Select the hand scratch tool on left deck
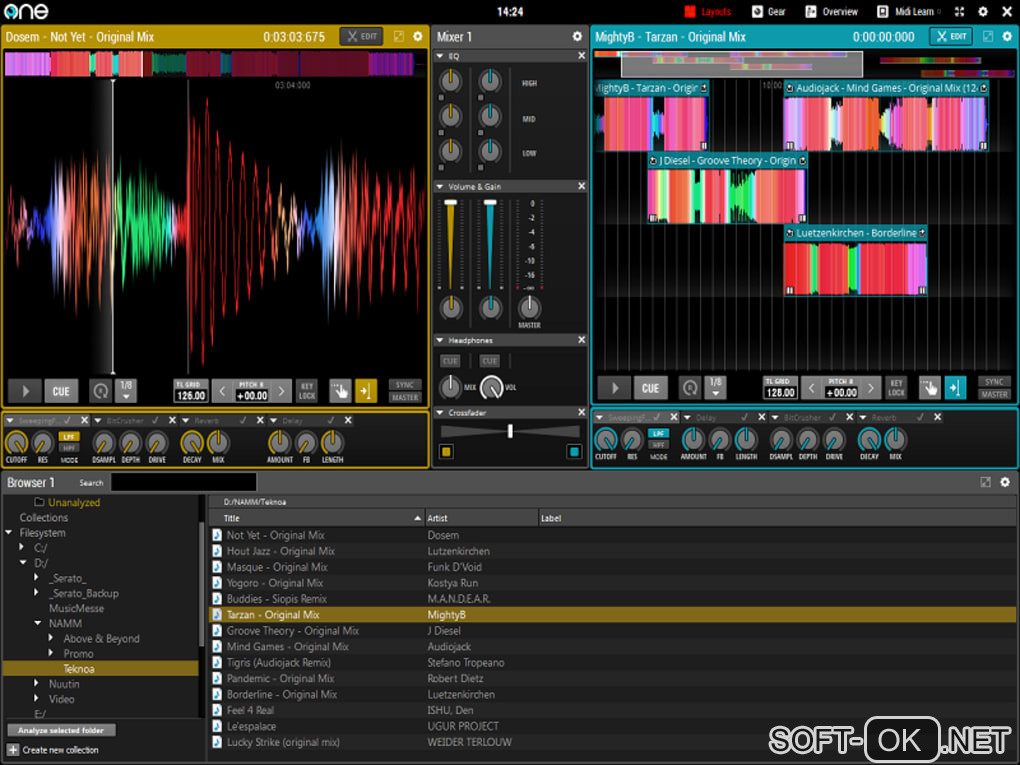The width and height of the screenshot is (1020, 765). 340,390
